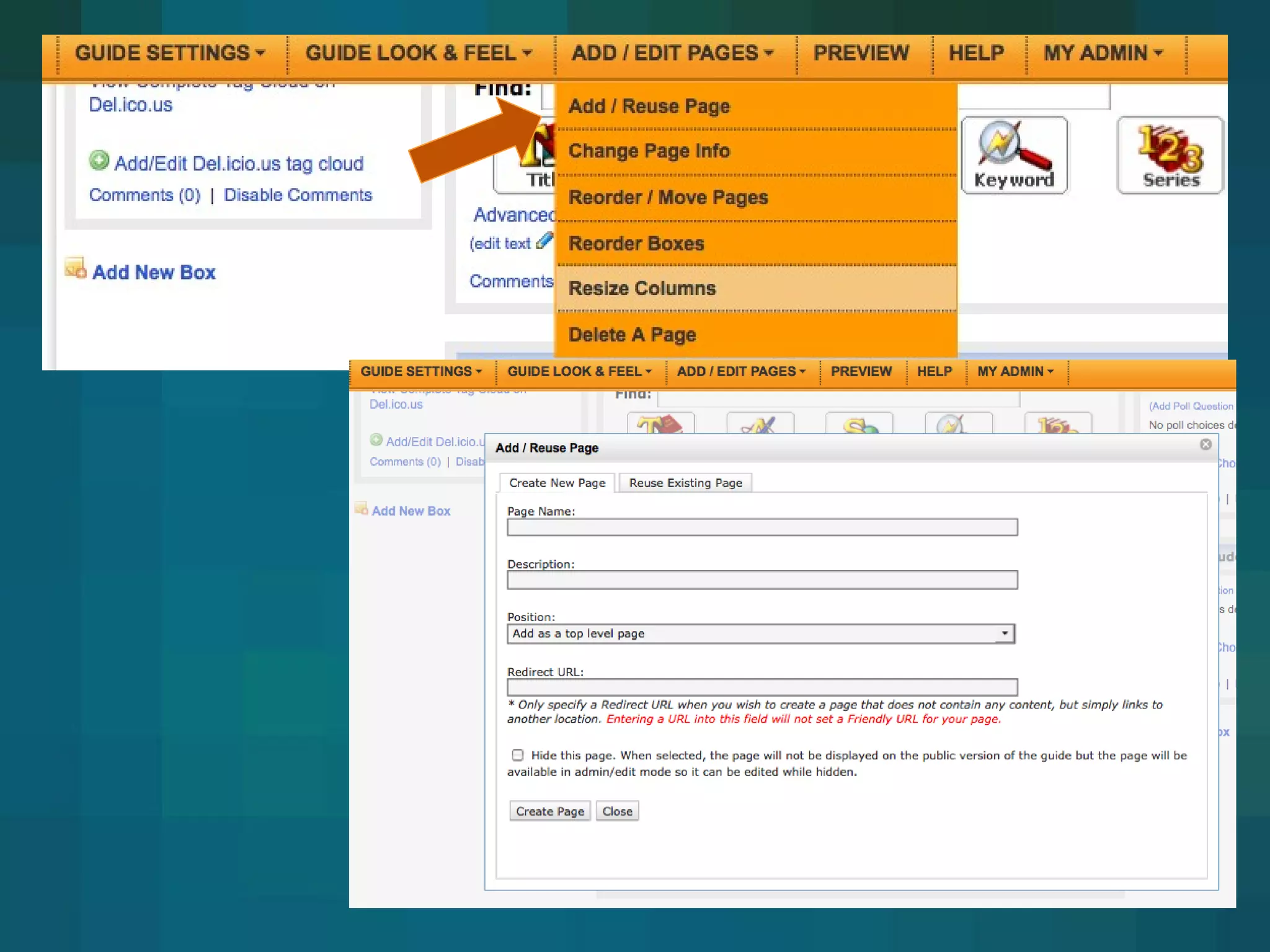The image size is (1270, 952).
Task: Close the Add / Reuse Page dialog
Action: tap(1206, 444)
